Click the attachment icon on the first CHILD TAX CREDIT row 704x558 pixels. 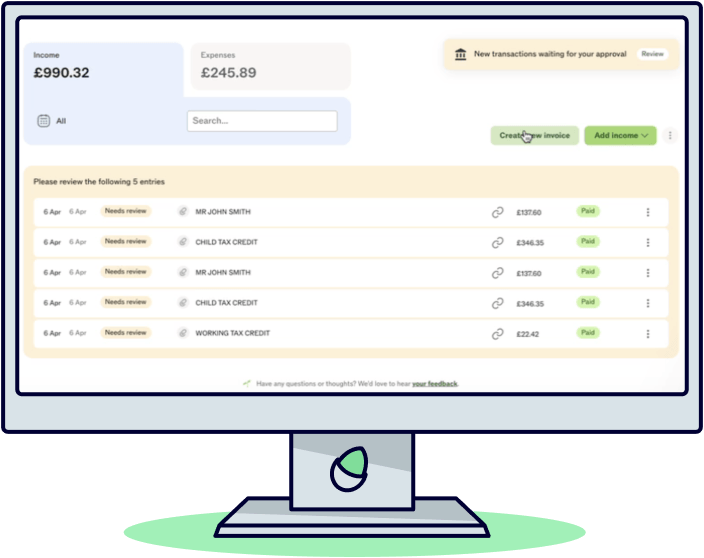click(x=183, y=242)
